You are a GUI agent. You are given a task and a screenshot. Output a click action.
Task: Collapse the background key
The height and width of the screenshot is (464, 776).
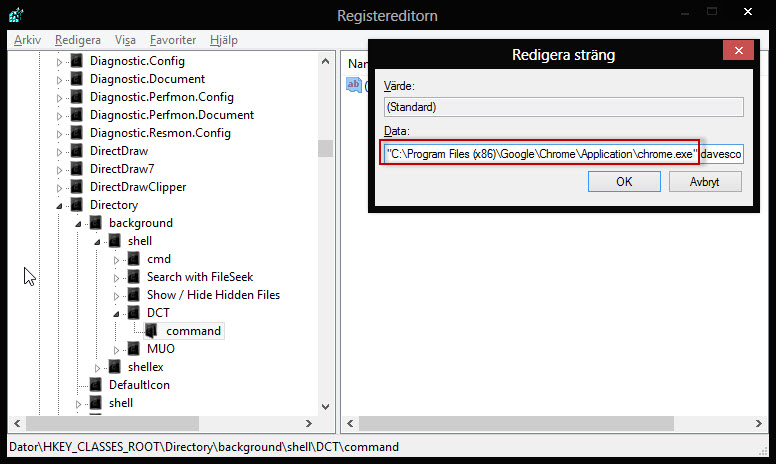click(x=78, y=224)
